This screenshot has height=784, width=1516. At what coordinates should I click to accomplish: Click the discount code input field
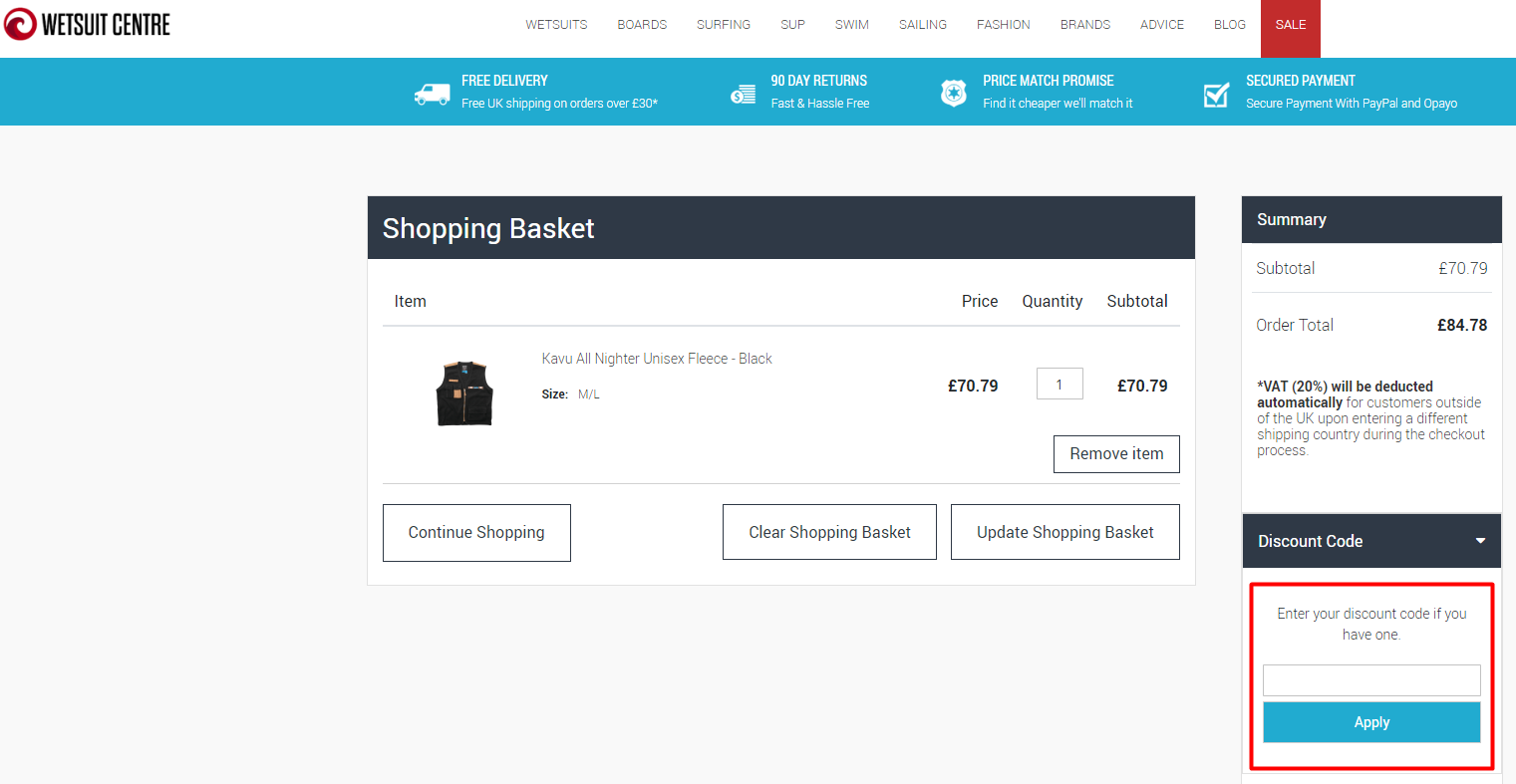[x=1370, y=679]
